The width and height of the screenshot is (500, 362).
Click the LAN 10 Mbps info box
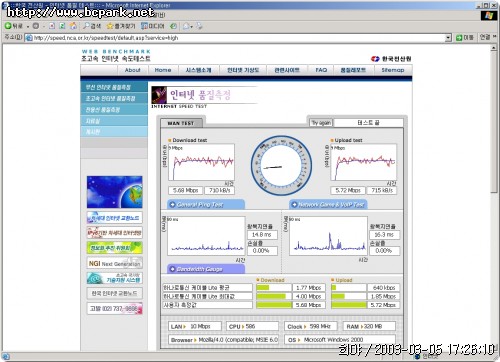click(x=195, y=326)
